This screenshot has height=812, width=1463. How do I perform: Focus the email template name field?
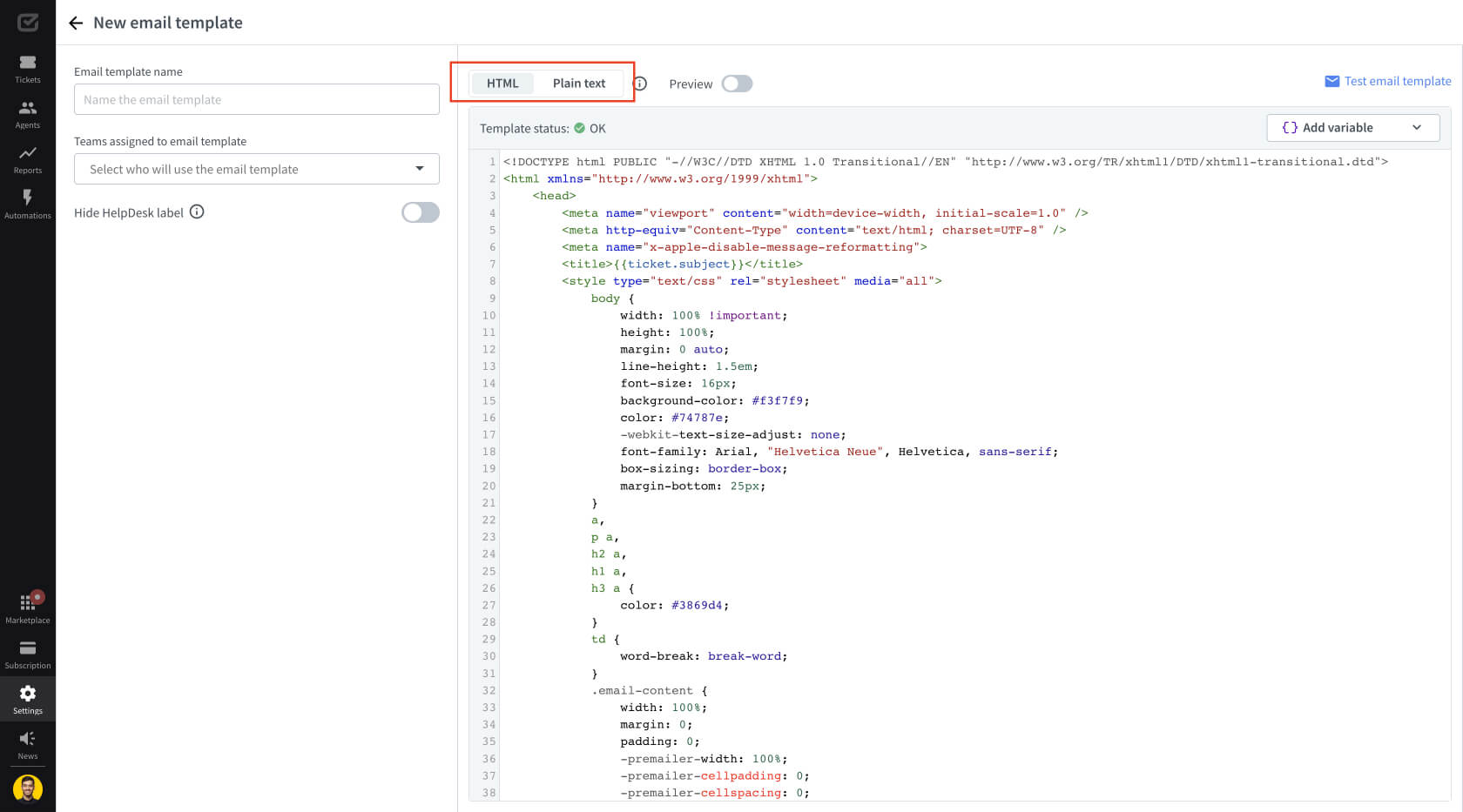[257, 99]
